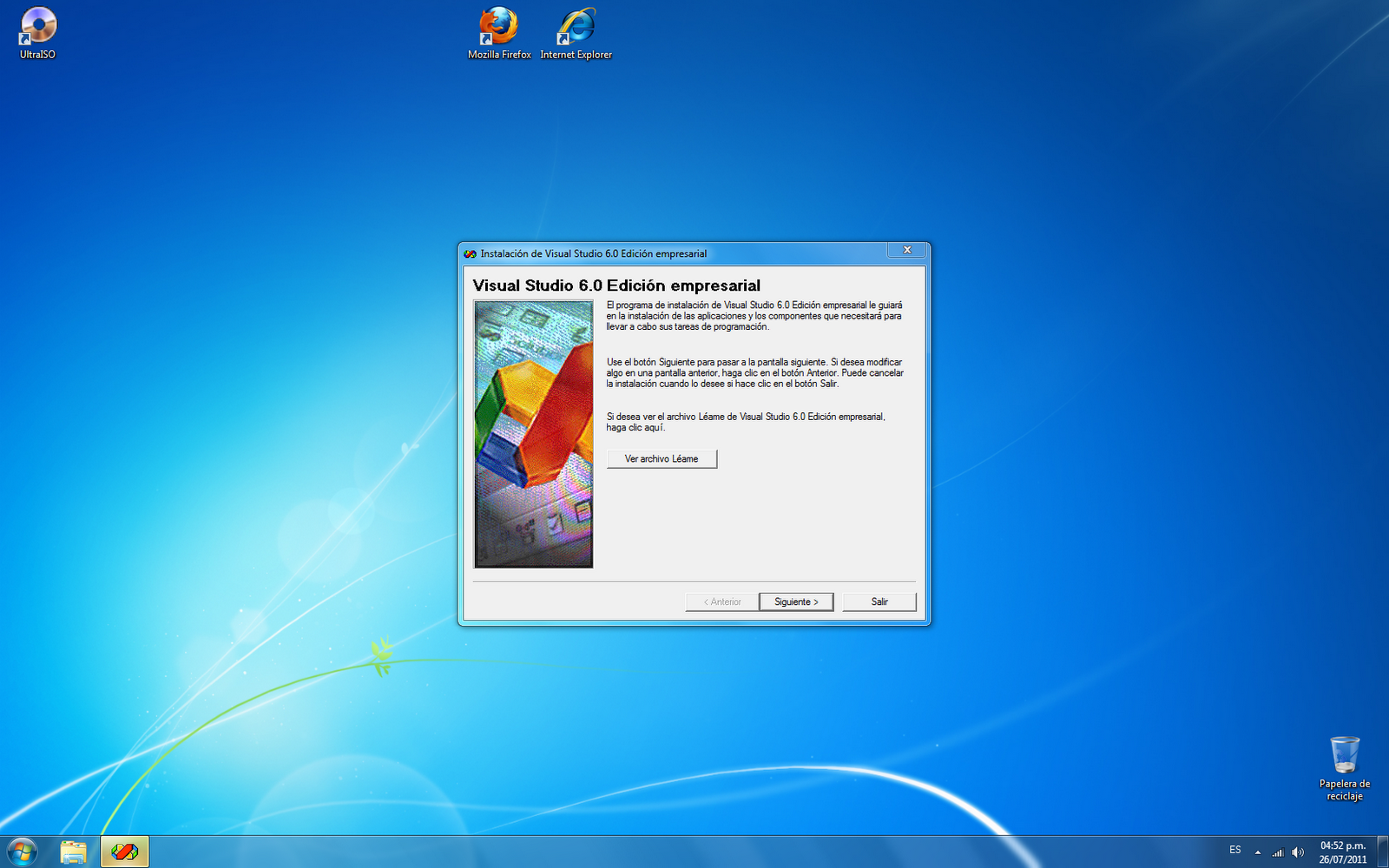
Task: Click the Ver archivo Léame button
Action: point(662,458)
